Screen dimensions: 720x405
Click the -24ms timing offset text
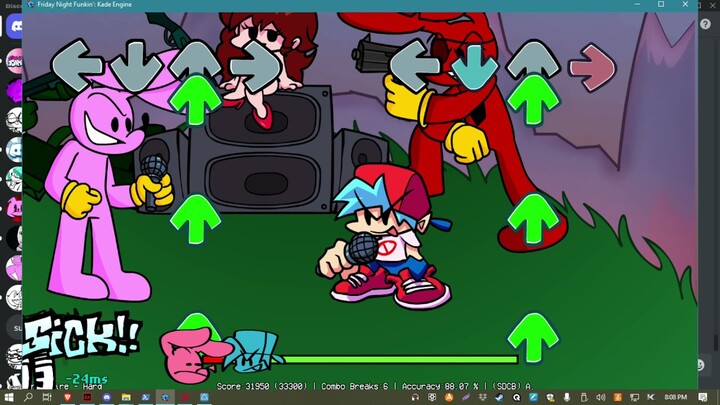point(86,379)
